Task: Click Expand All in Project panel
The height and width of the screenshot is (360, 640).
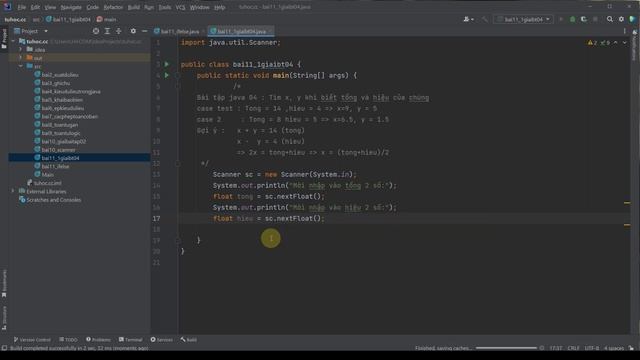Action: pyautogui.click(x=107, y=31)
